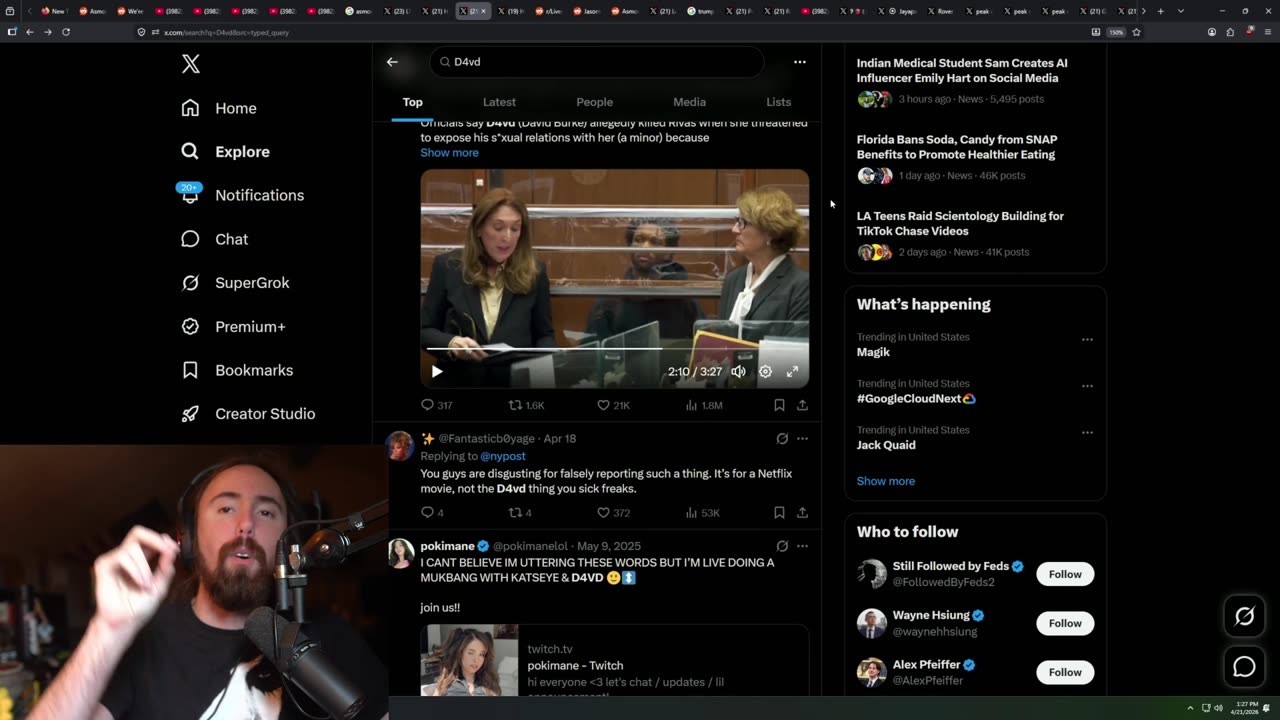
Task: Like the Fantasticb0yage post (372)
Action: 613,513
